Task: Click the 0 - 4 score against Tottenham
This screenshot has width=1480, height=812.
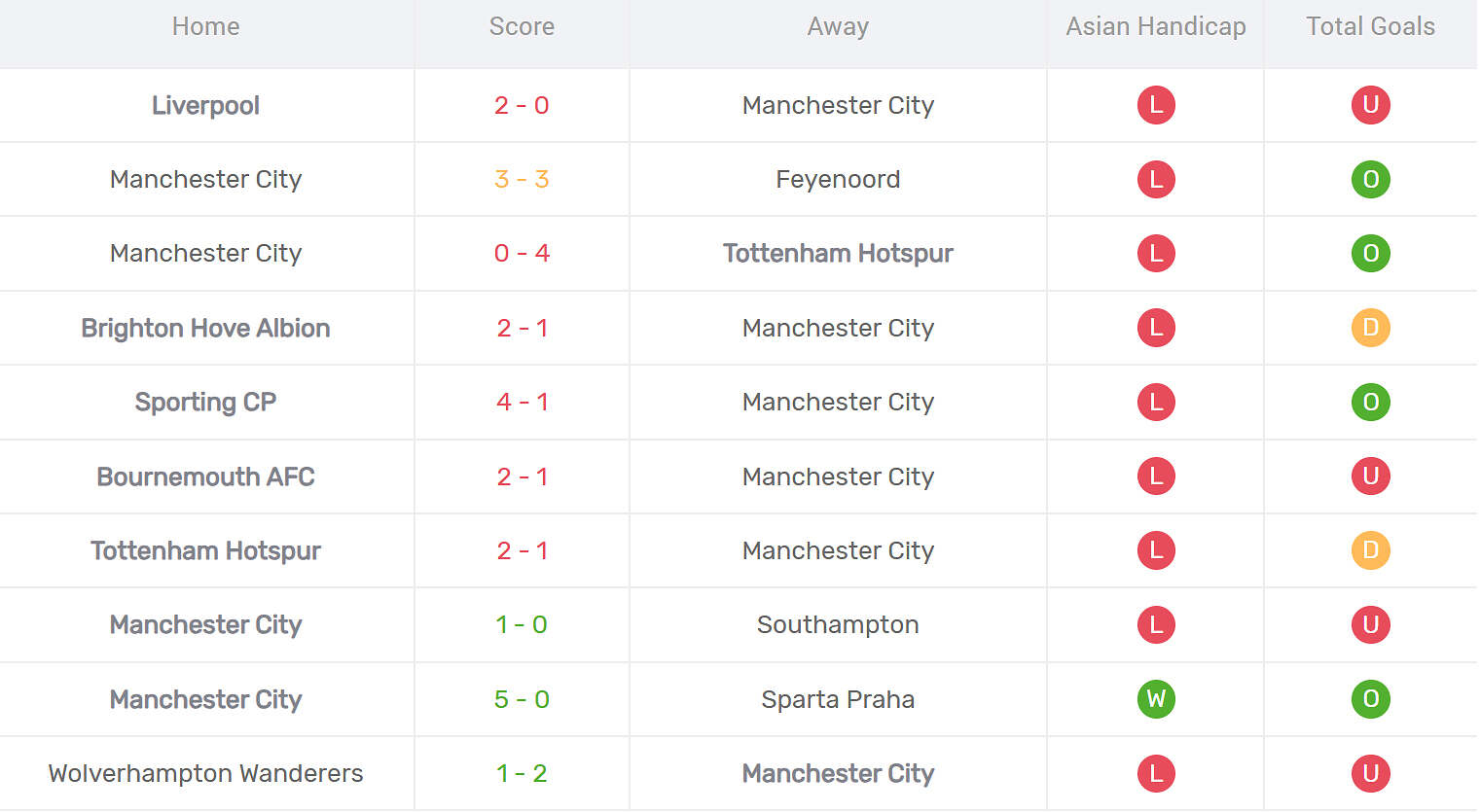Action: click(522, 253)
